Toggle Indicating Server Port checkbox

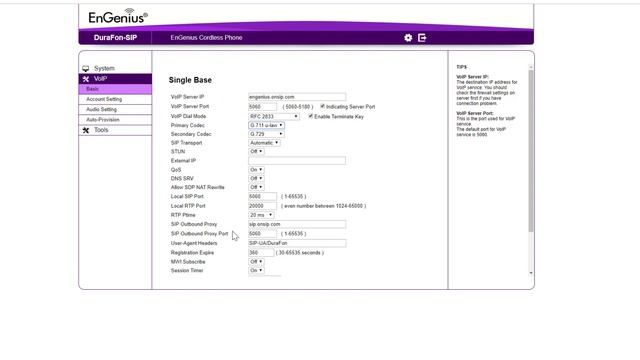[322, 106]
